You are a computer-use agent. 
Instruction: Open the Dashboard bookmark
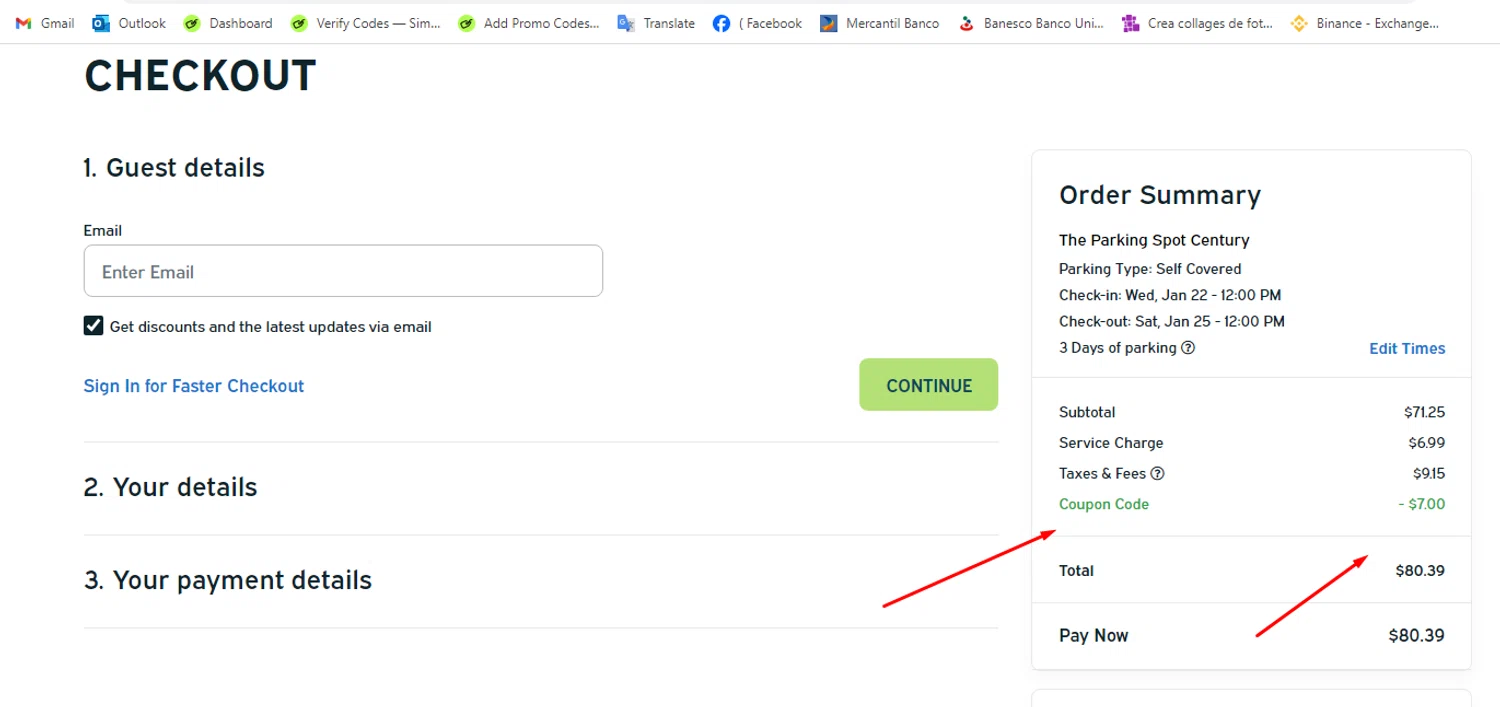[228, 23]
